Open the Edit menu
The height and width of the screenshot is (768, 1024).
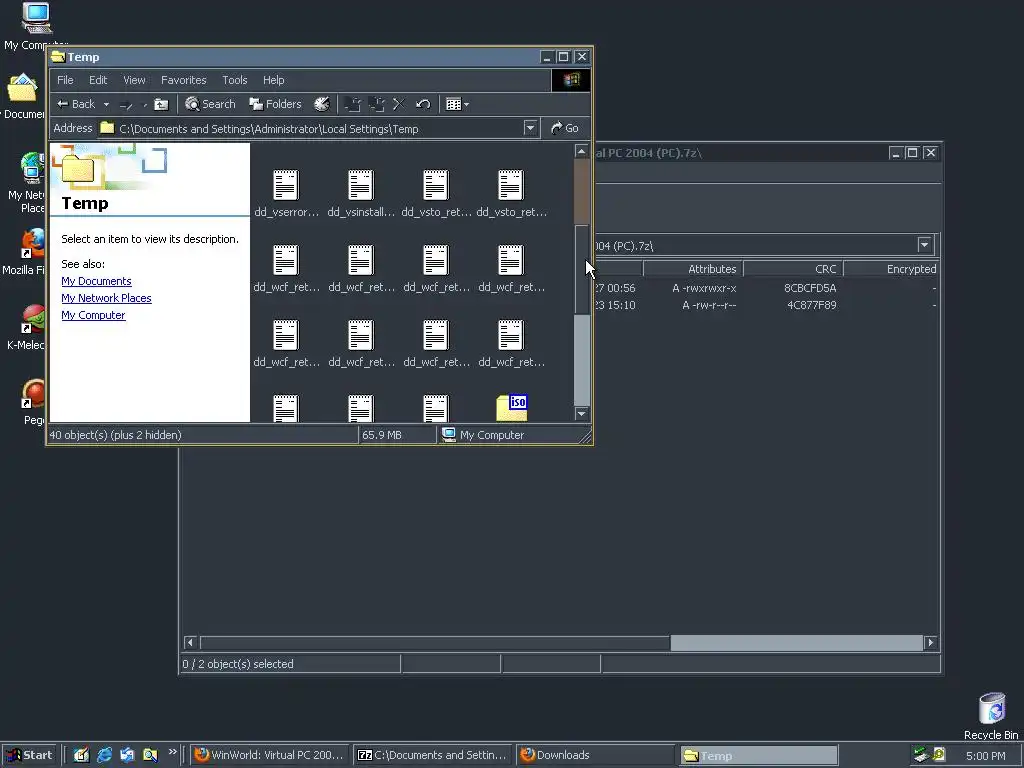(x=98, y=80)
